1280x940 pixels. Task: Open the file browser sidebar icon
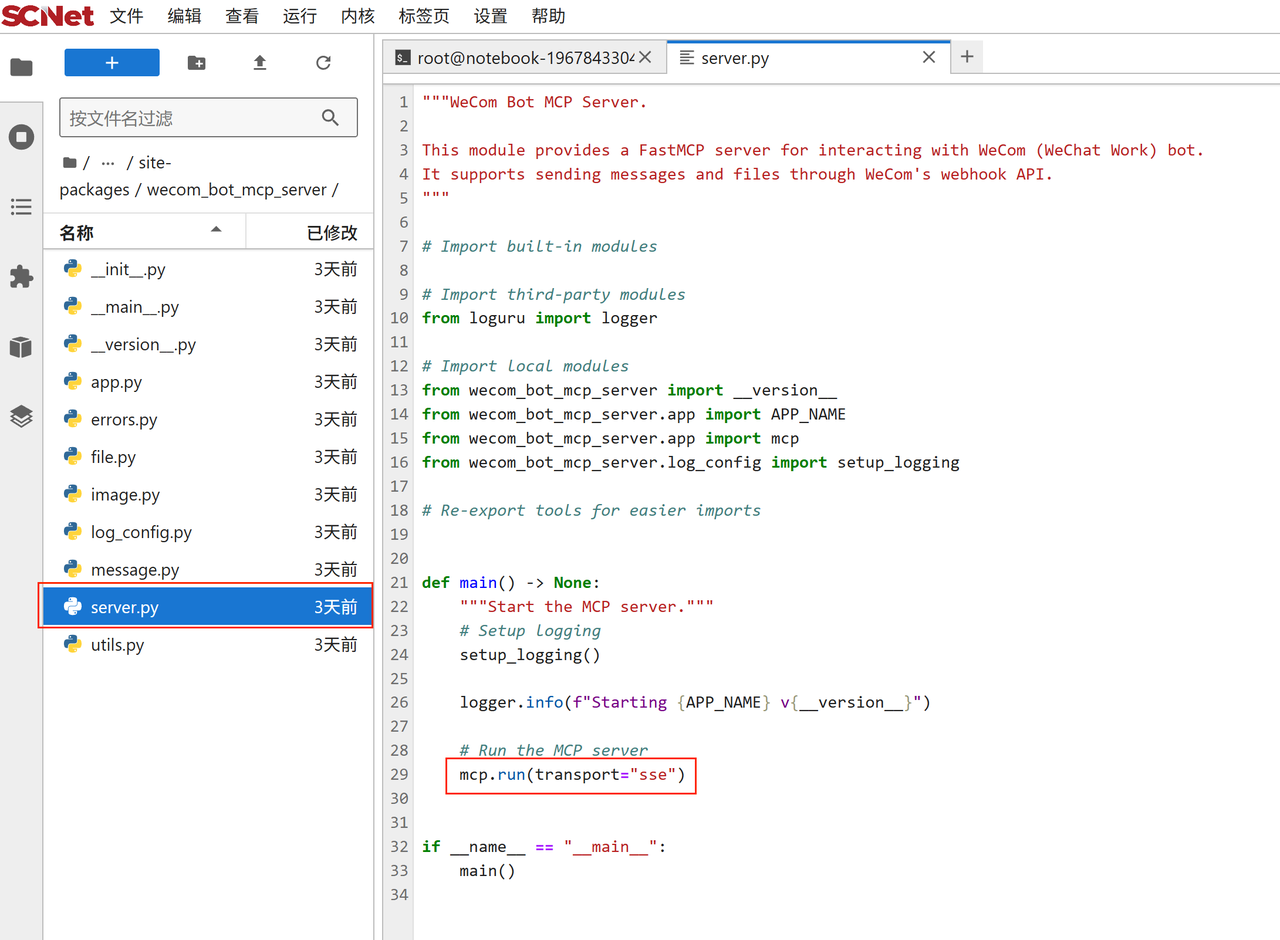21,67
